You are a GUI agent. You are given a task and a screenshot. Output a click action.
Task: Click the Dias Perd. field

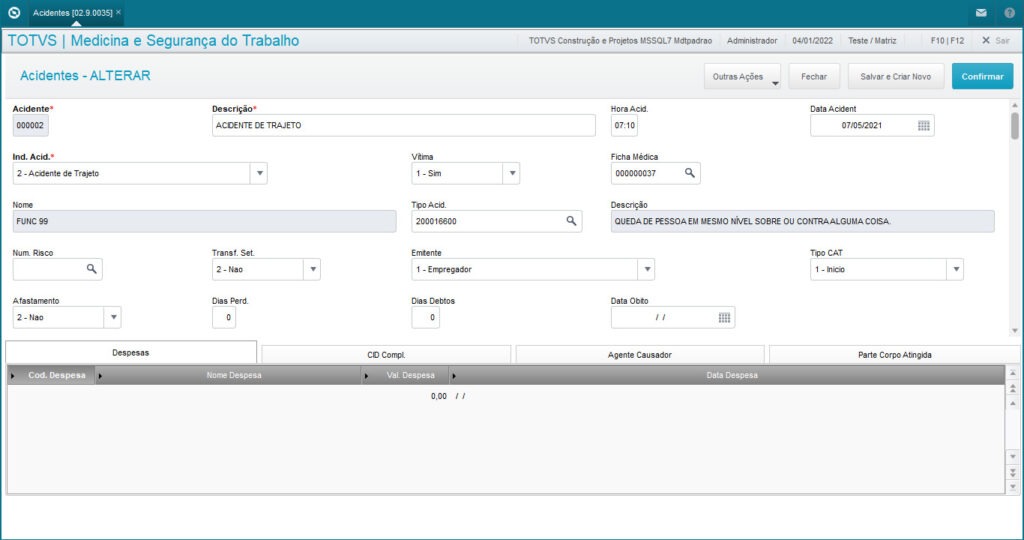pyautogui.click(x=224, y=317)
